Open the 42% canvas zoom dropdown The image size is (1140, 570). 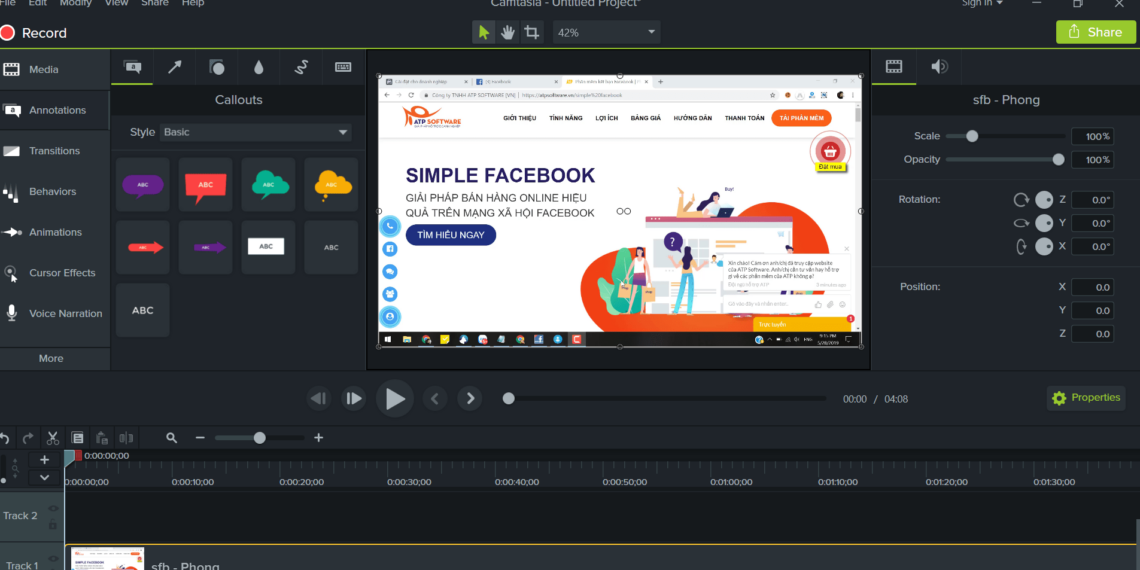pos(606,32)
